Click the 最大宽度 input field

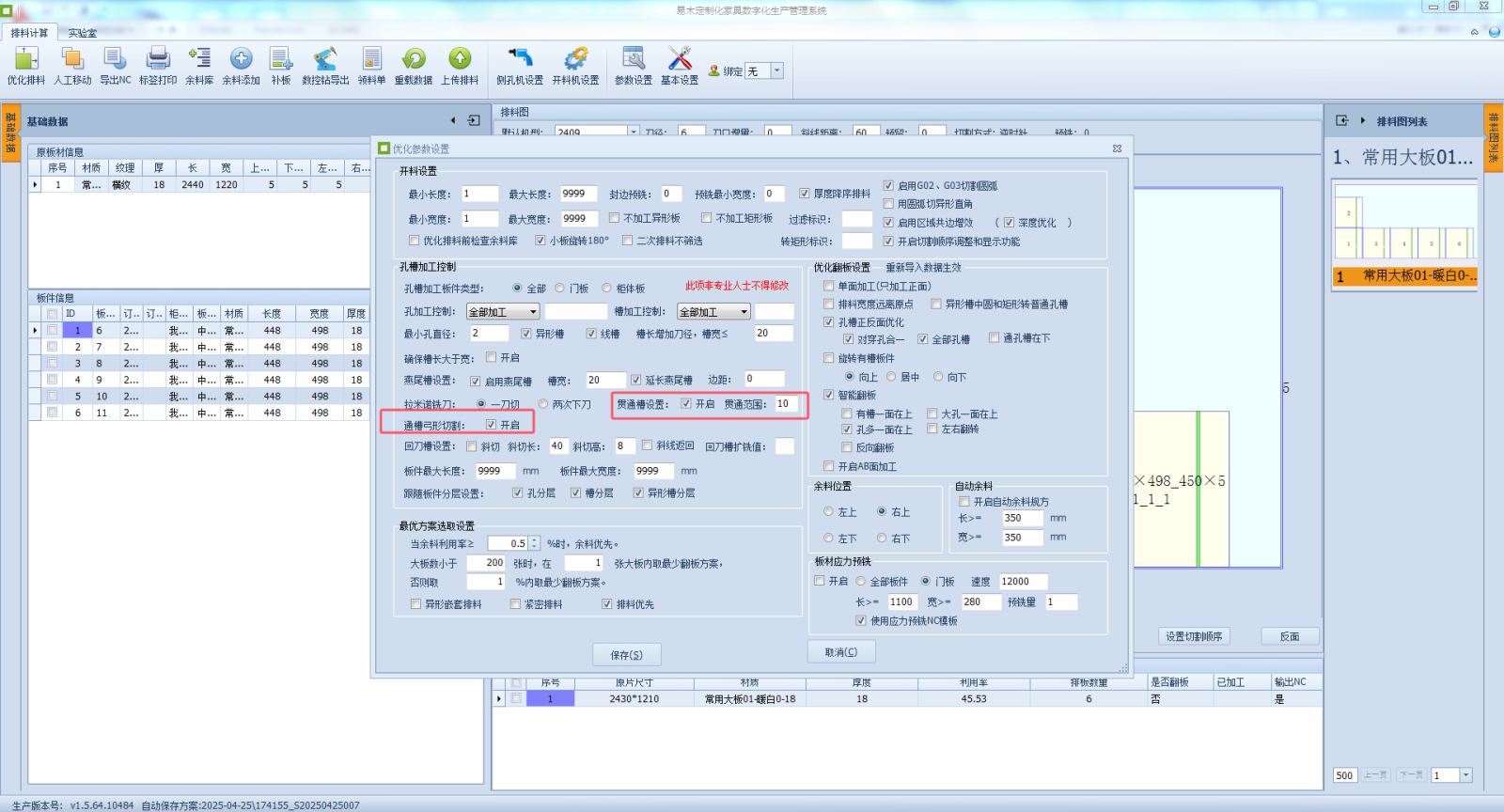click(579, 218)
